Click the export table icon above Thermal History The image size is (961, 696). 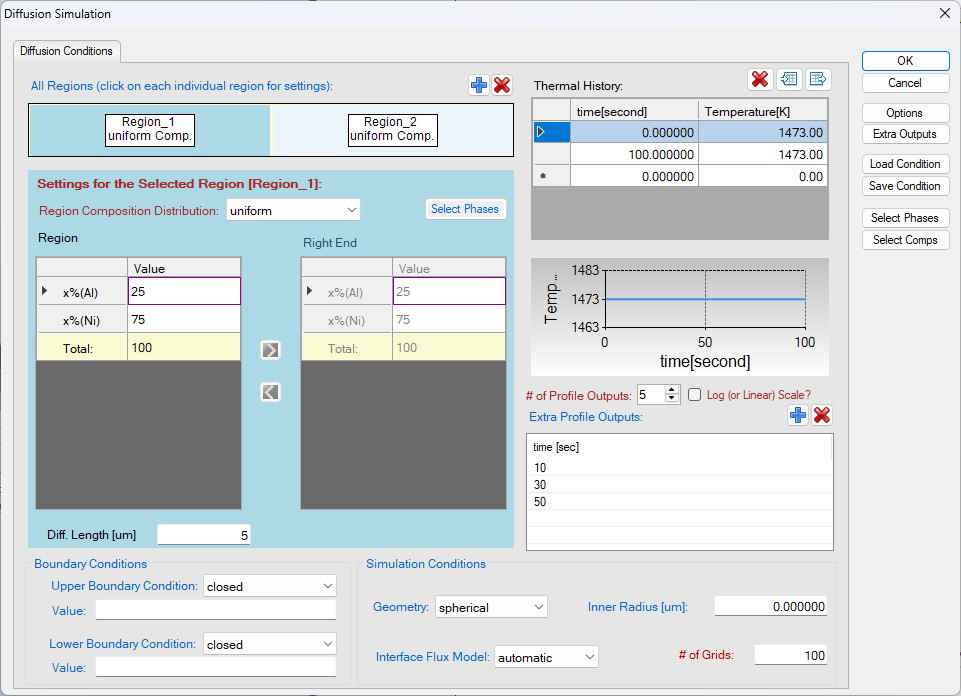pyautogui.click(x=818, y=79)
